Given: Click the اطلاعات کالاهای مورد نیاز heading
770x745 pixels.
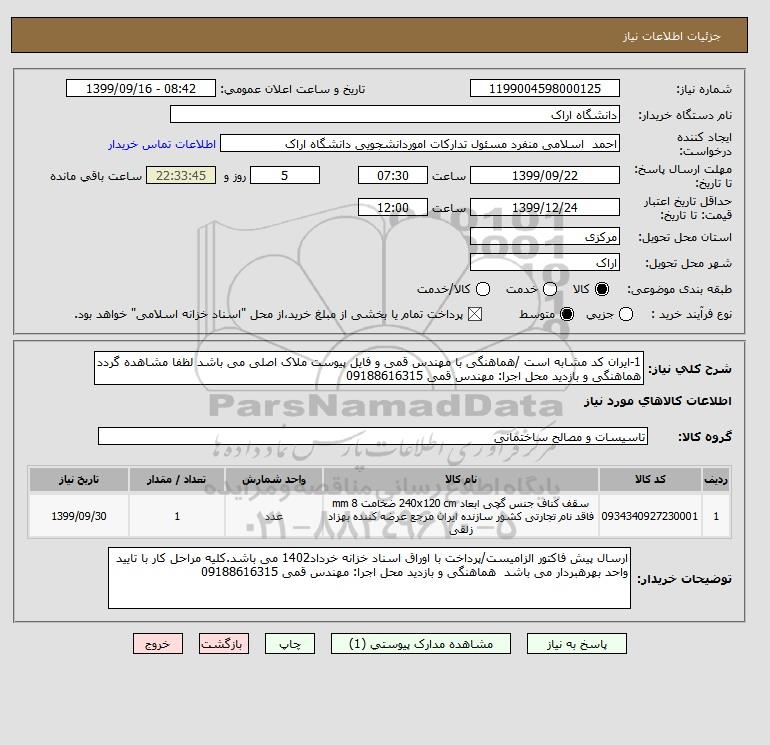Looking at the screenshot, I should coord(658,401).
